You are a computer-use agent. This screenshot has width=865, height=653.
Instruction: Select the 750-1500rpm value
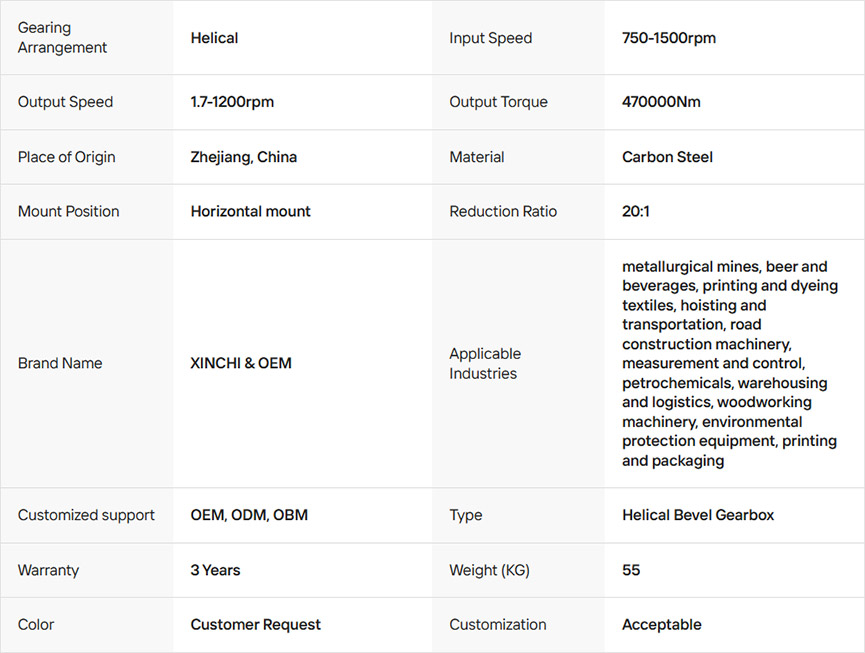click(669, 38)
